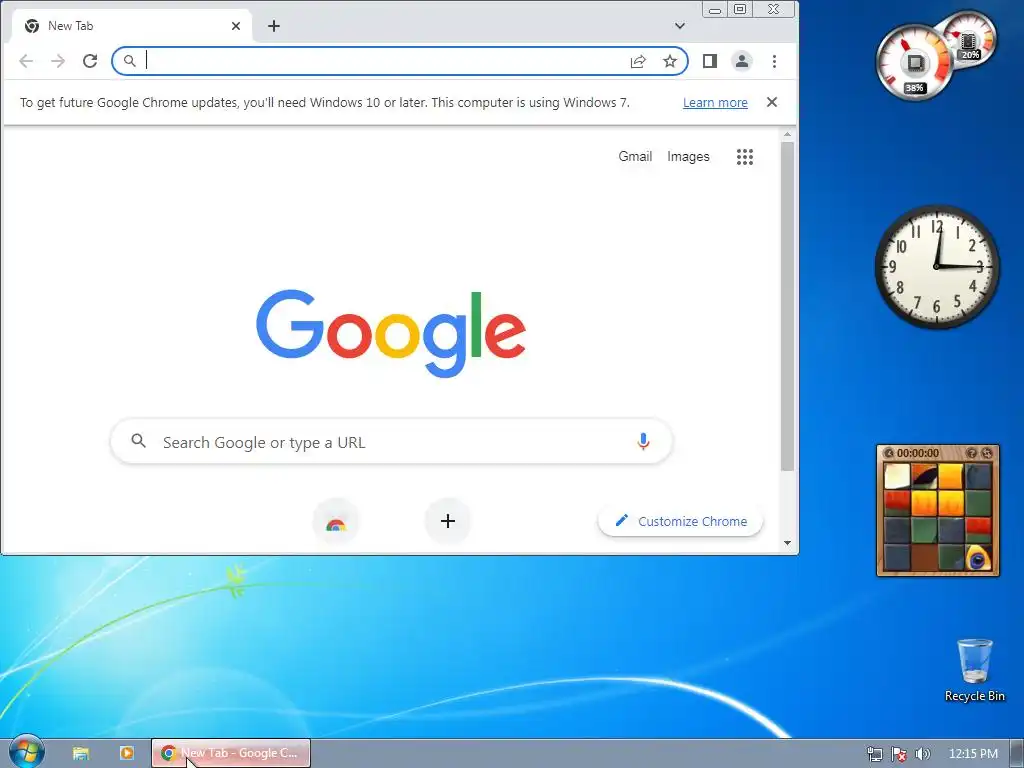Click the forward navigation arrow
Viewport: 1024px width, 768px height.
(58, 61)
